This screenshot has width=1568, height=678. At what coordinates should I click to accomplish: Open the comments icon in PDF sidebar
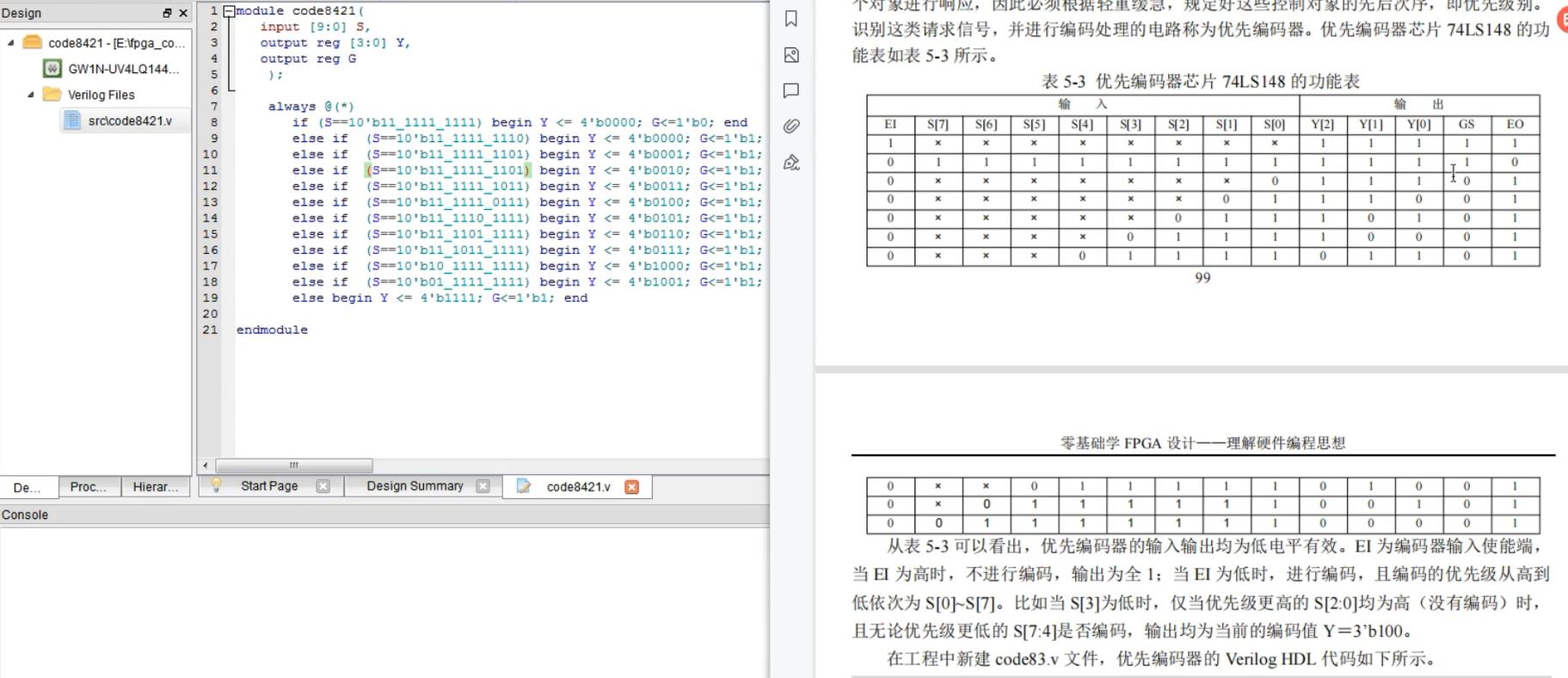791,90
